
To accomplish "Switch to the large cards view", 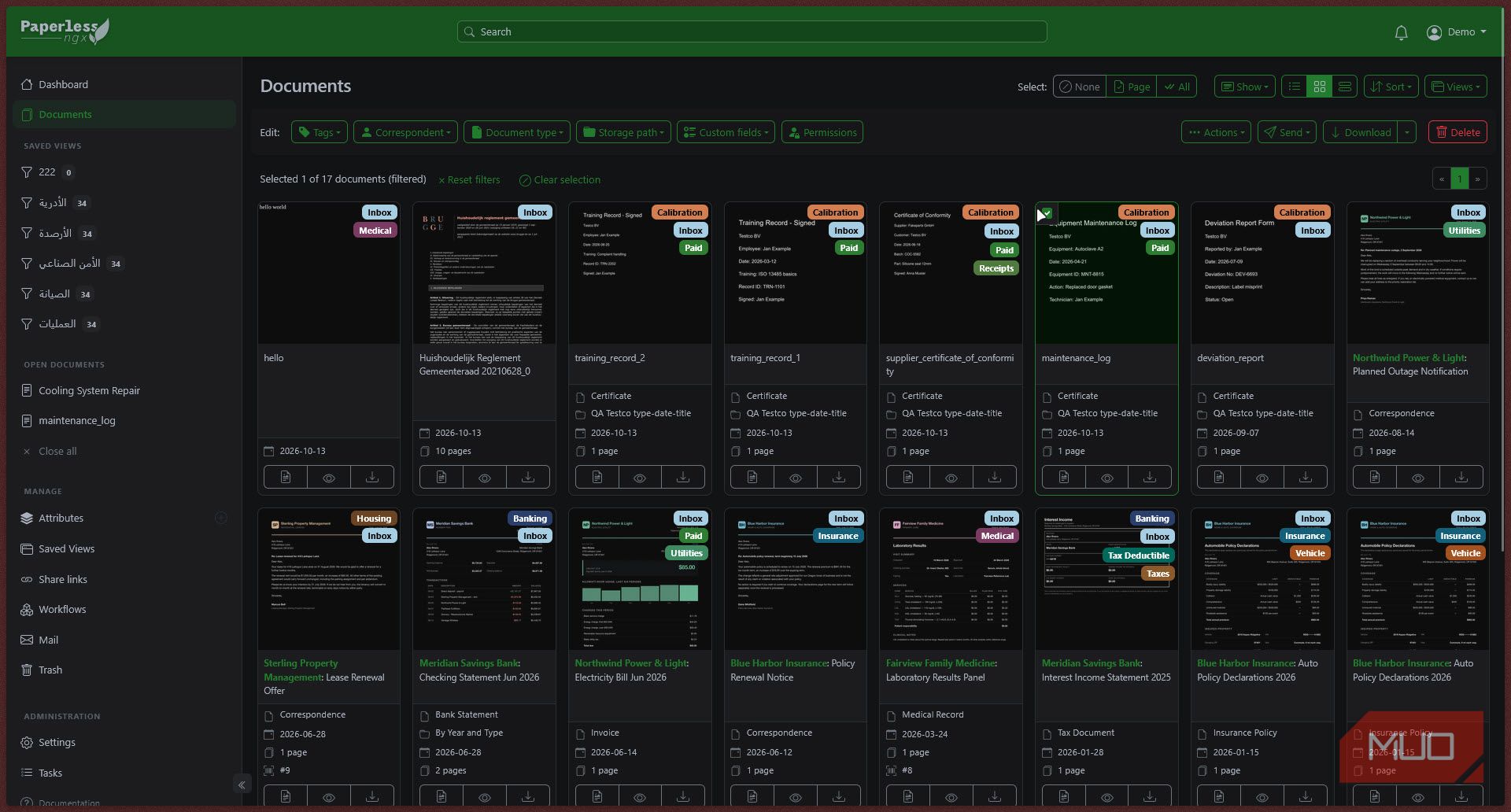I will pos(1345,87).
